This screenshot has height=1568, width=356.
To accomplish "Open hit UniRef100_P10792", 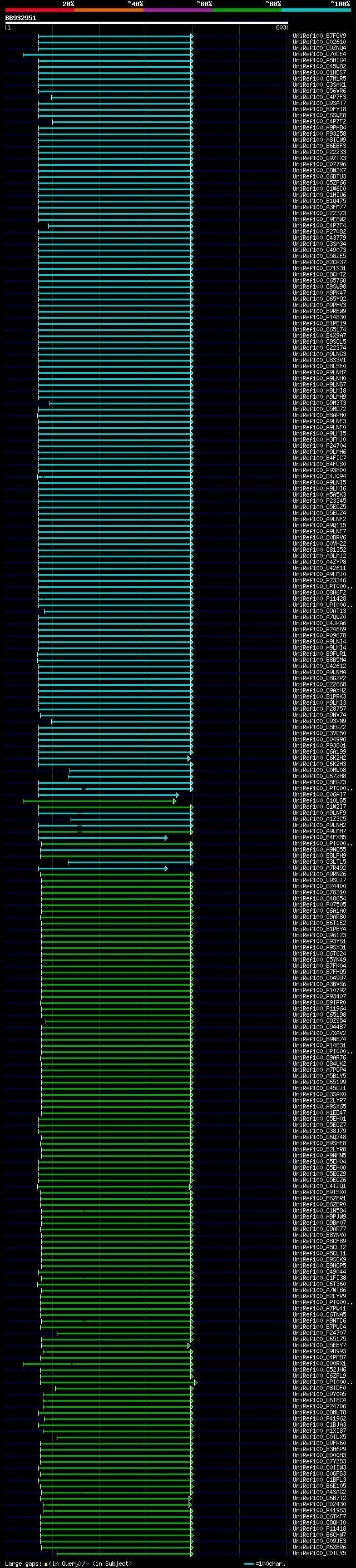I will (x=319, y=990).
